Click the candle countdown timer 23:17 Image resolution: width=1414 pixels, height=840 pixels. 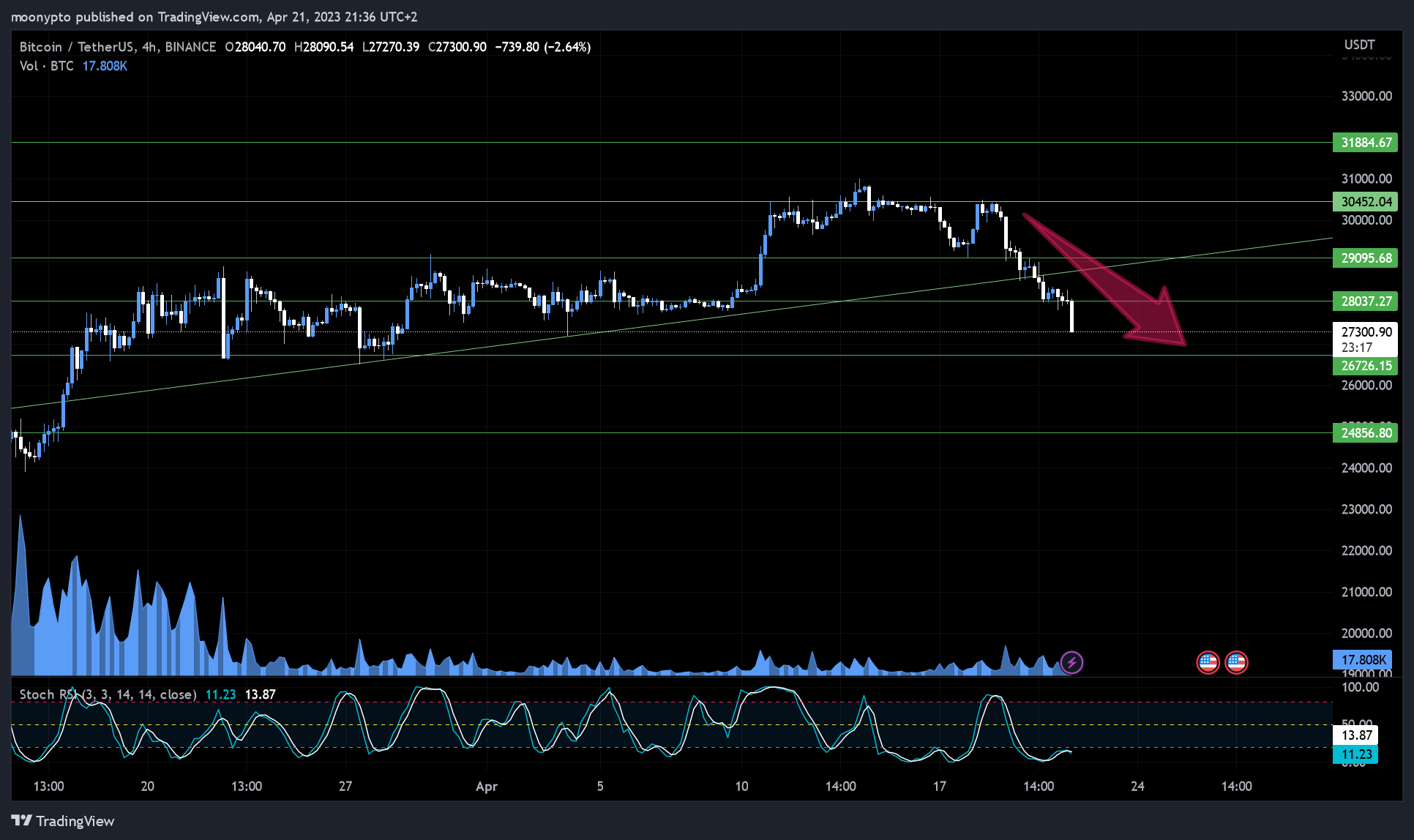click(x=1357, y=348)
